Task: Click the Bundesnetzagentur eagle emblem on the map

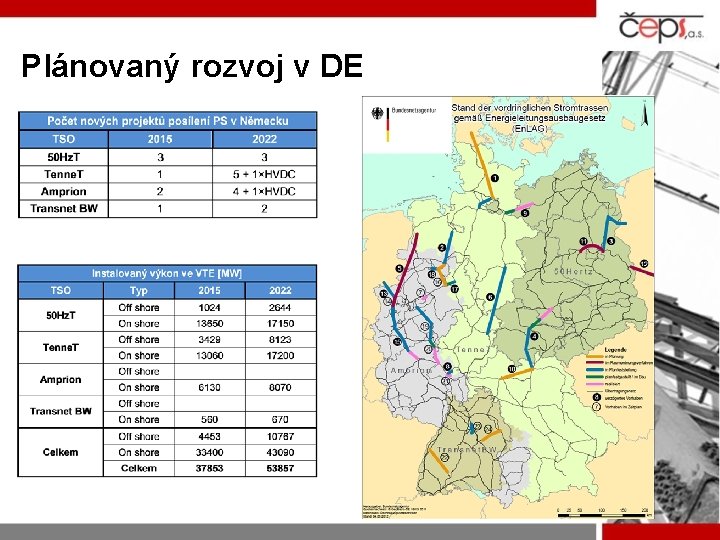Action: point(377,113)
